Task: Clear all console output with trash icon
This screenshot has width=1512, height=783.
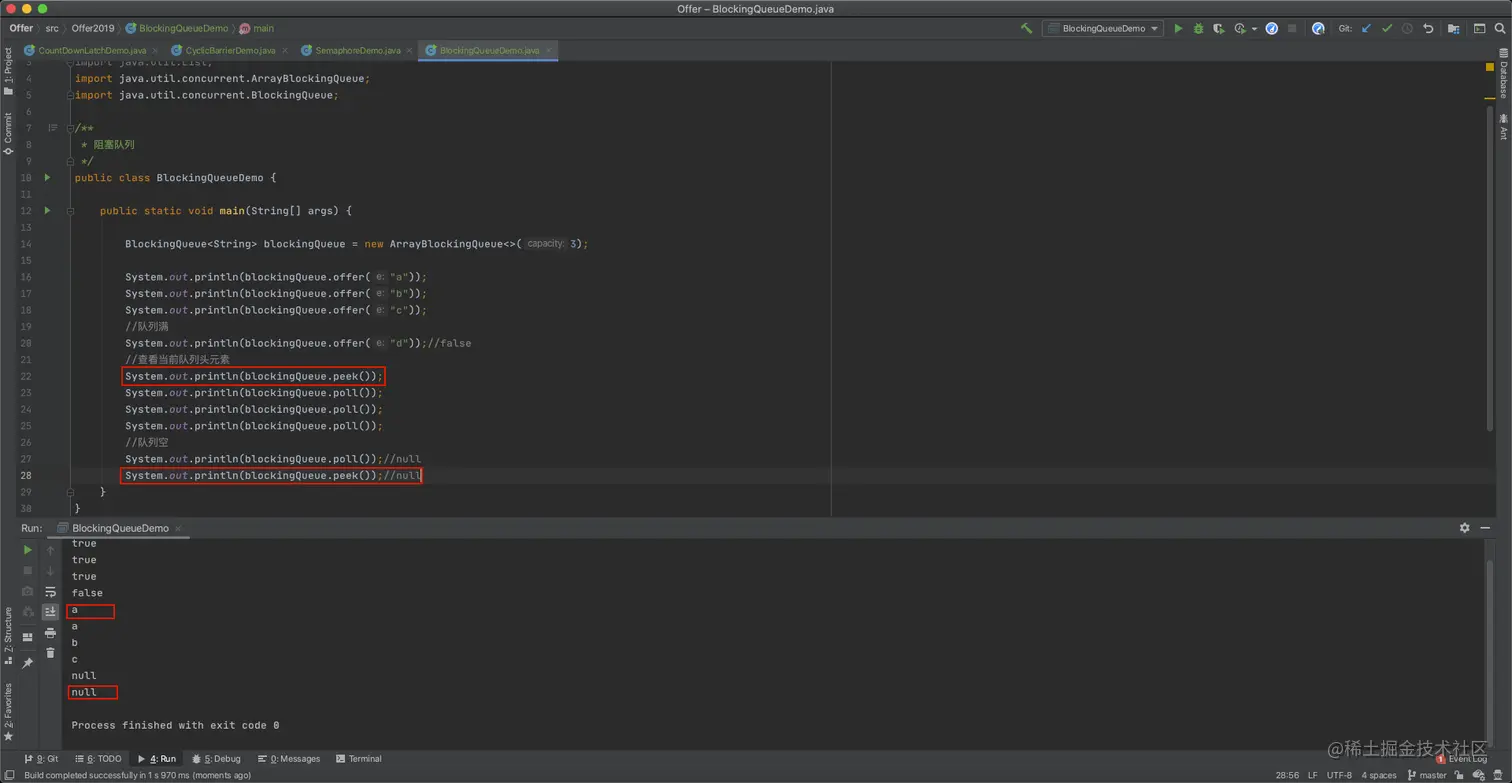Action: pyautogui.click(x=50, y=653)
